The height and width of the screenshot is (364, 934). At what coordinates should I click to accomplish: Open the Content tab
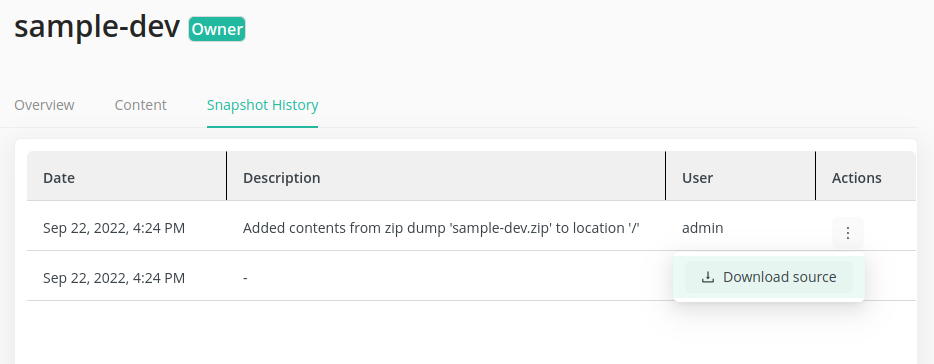(141, 105)
